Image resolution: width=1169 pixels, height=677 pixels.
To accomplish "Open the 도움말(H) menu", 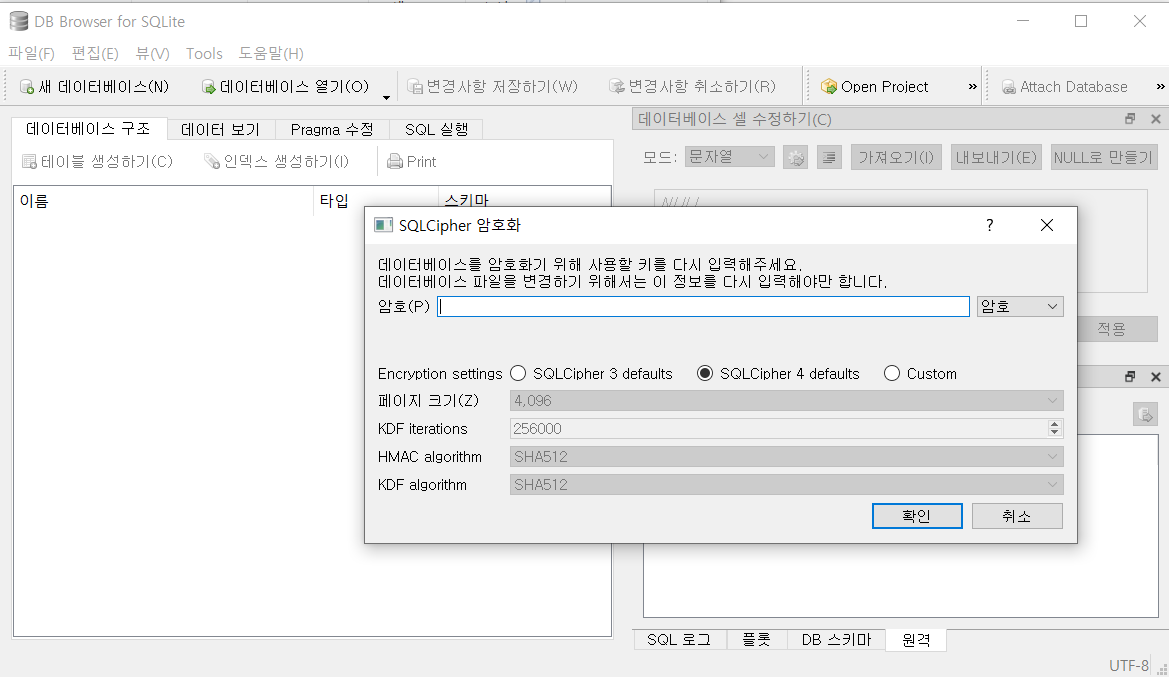I will coord(271,54).
